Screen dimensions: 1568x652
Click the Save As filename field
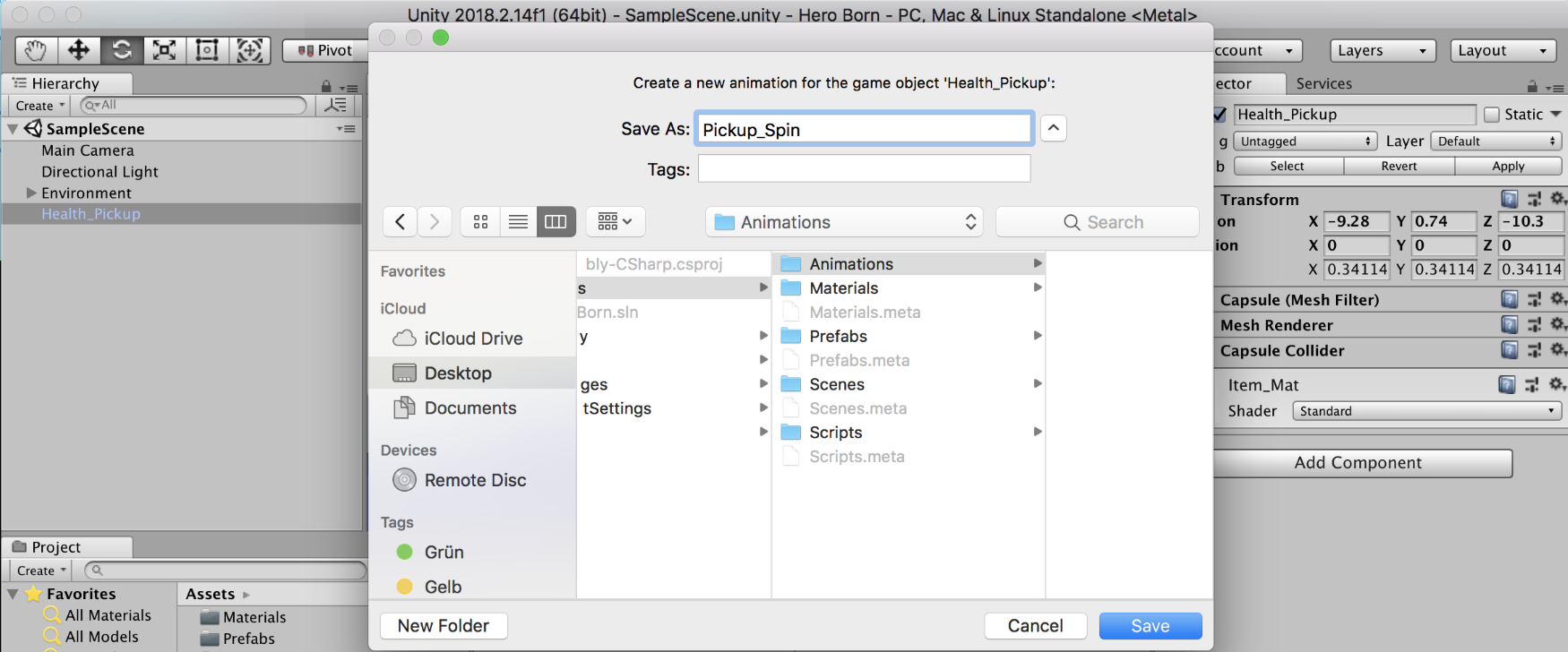(865, 129)
